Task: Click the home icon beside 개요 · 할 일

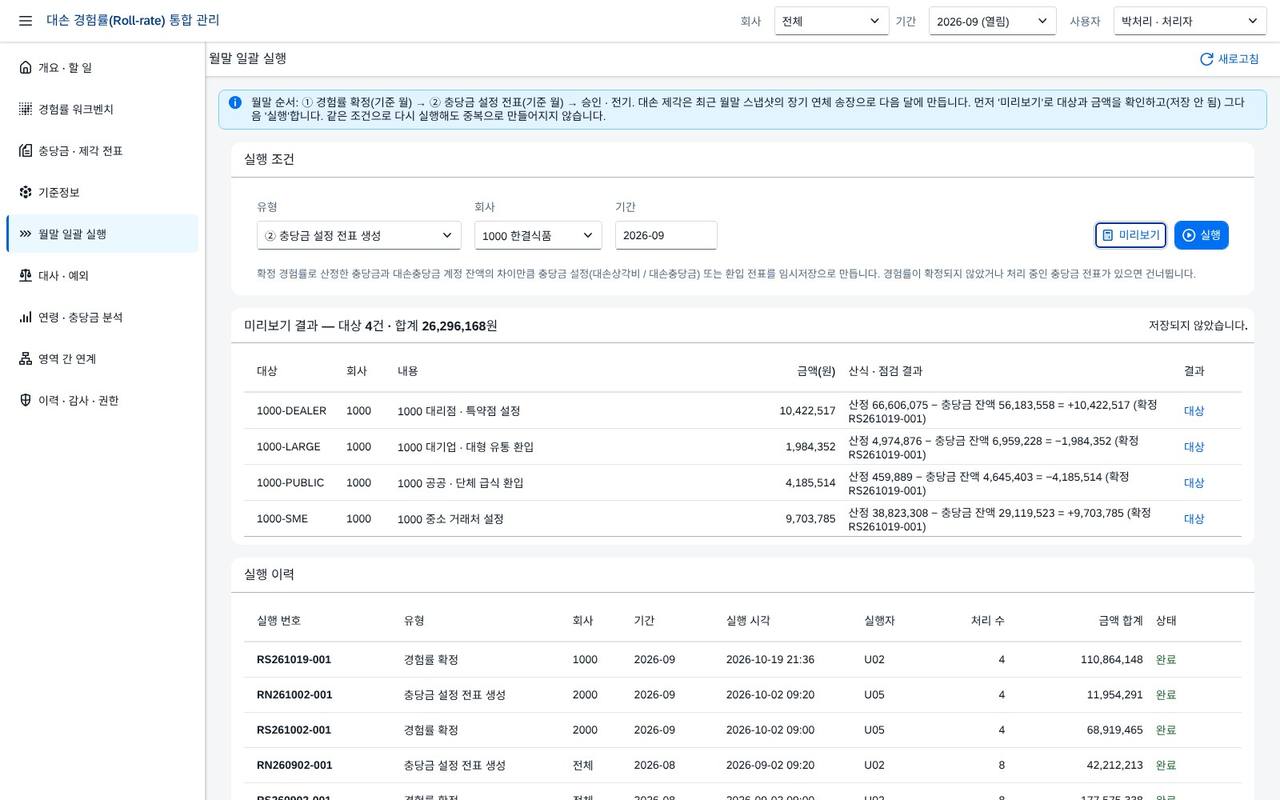Action: coord(25,68)
